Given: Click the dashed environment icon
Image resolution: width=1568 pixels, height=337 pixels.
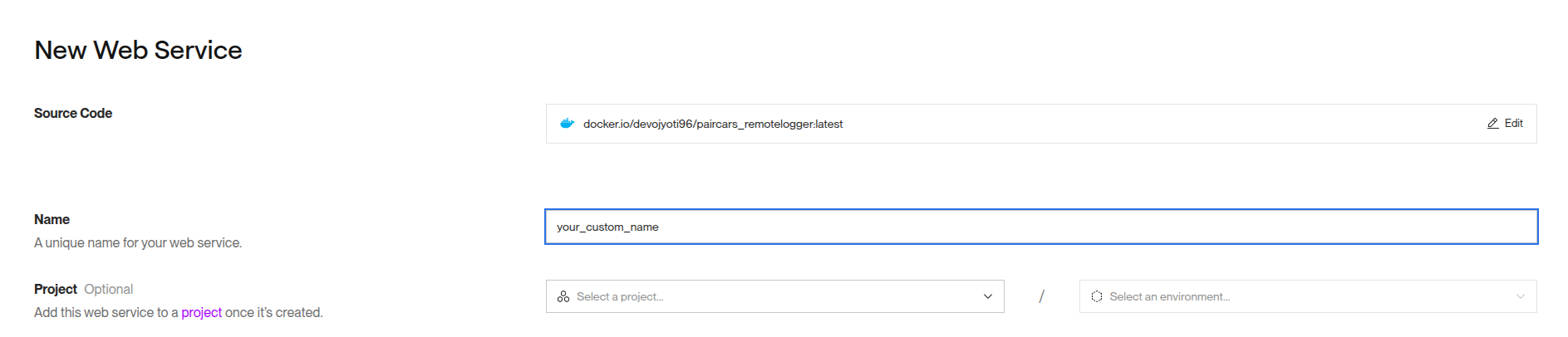Looking at the screenshot, I should point(1097,296).
